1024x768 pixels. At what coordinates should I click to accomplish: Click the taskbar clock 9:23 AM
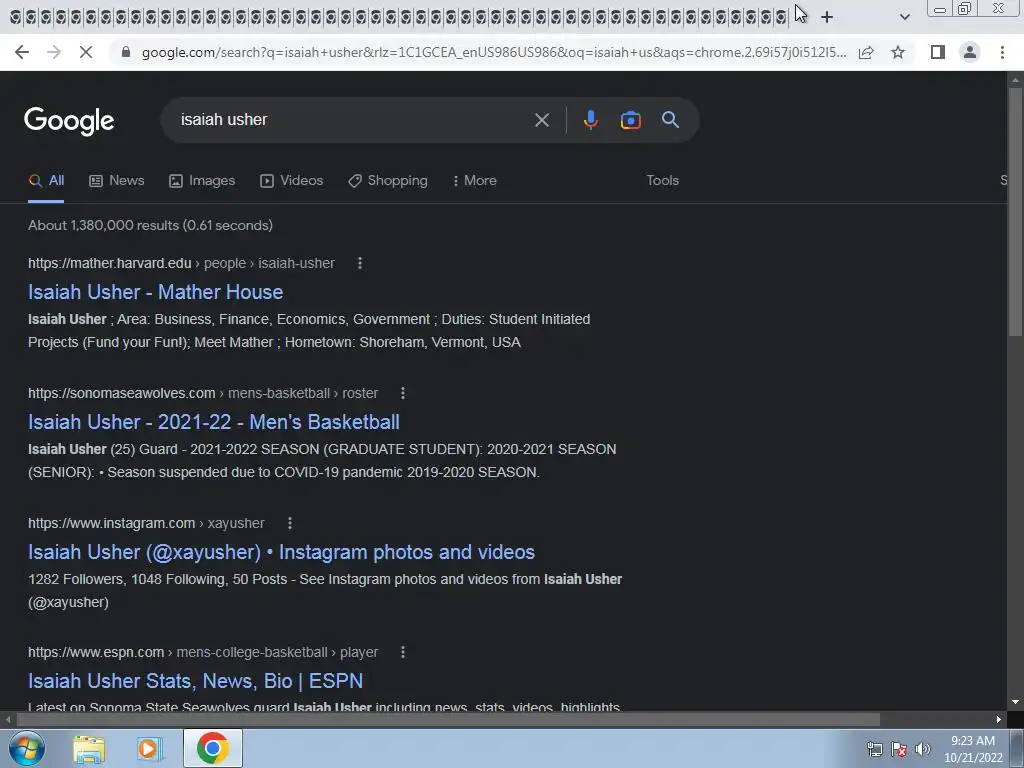972,741
